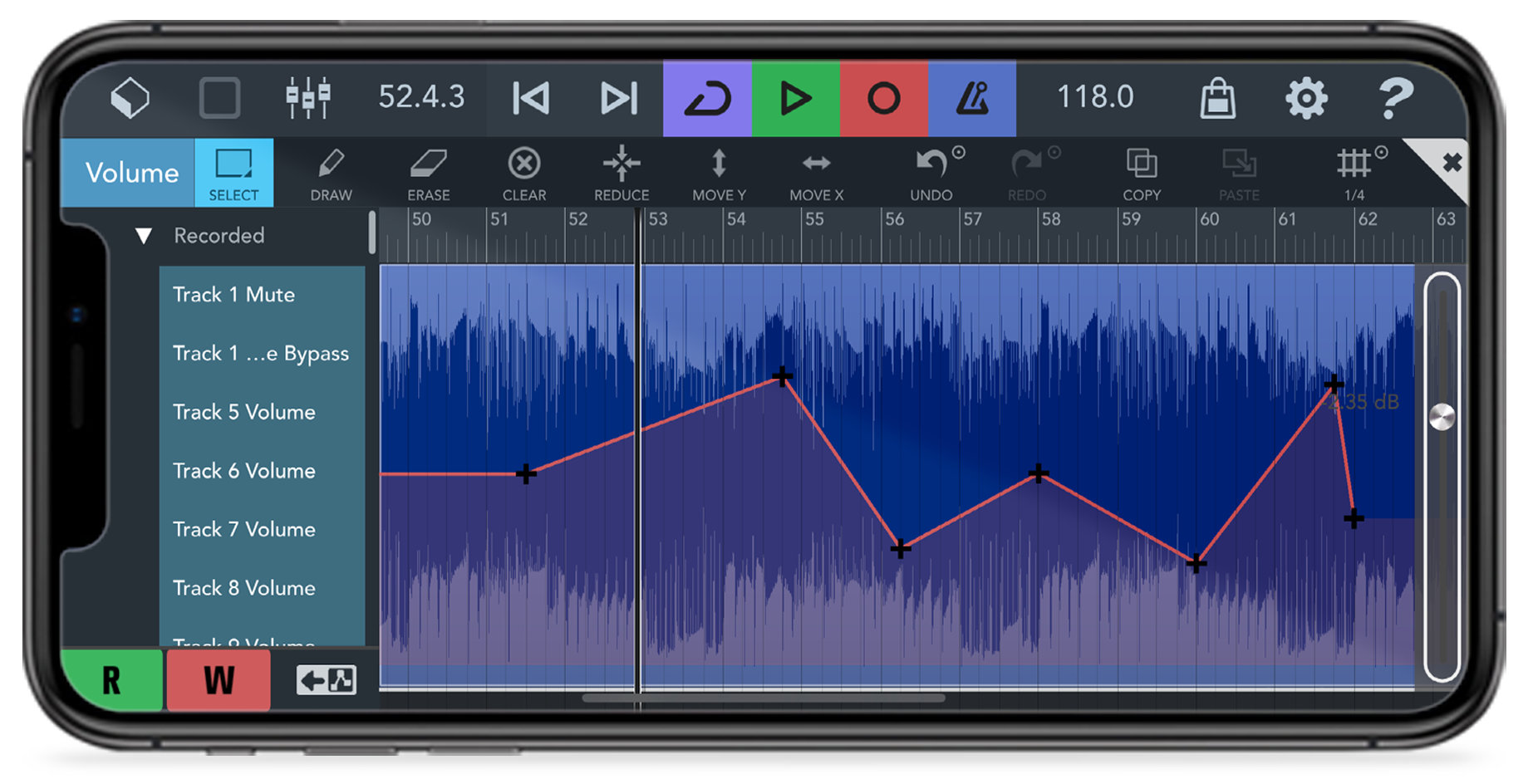Select the automation point just after bar 56

pos(901,548)
